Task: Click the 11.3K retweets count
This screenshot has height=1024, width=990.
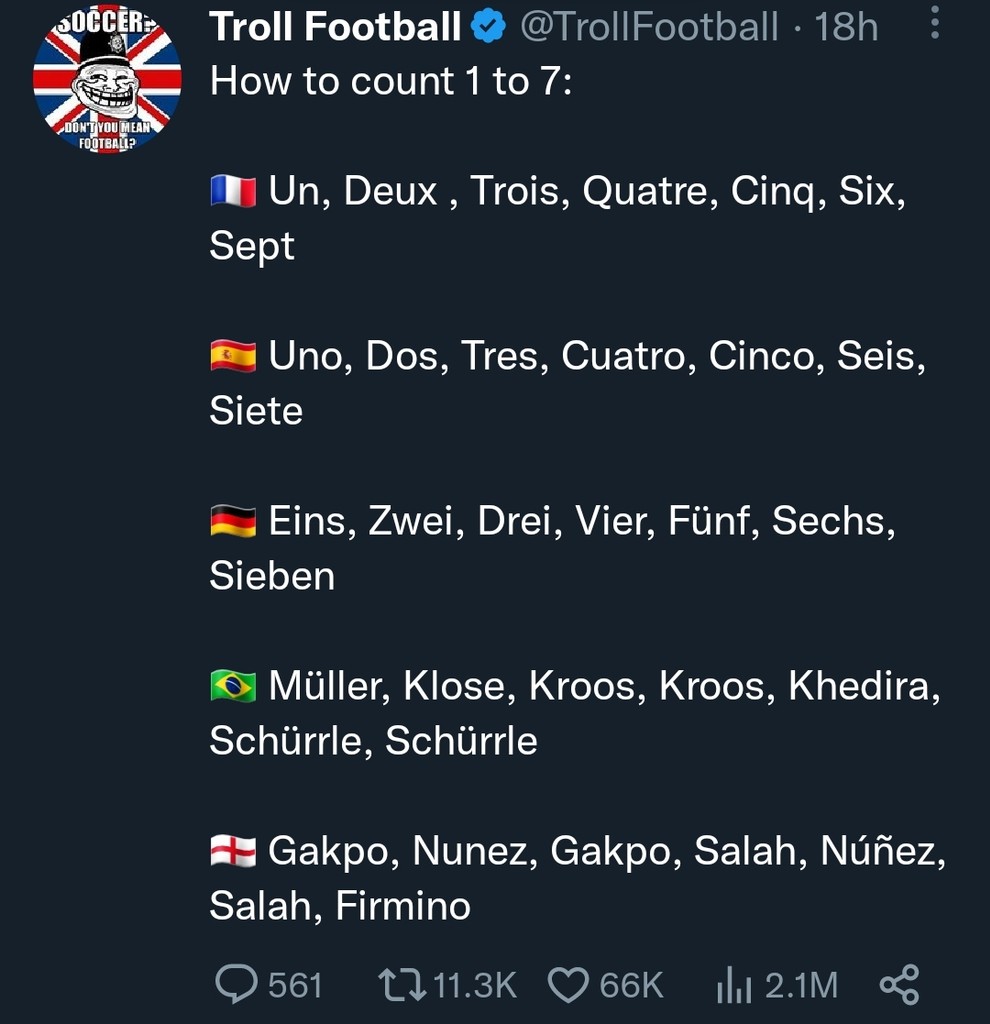Action: [476, 986]
